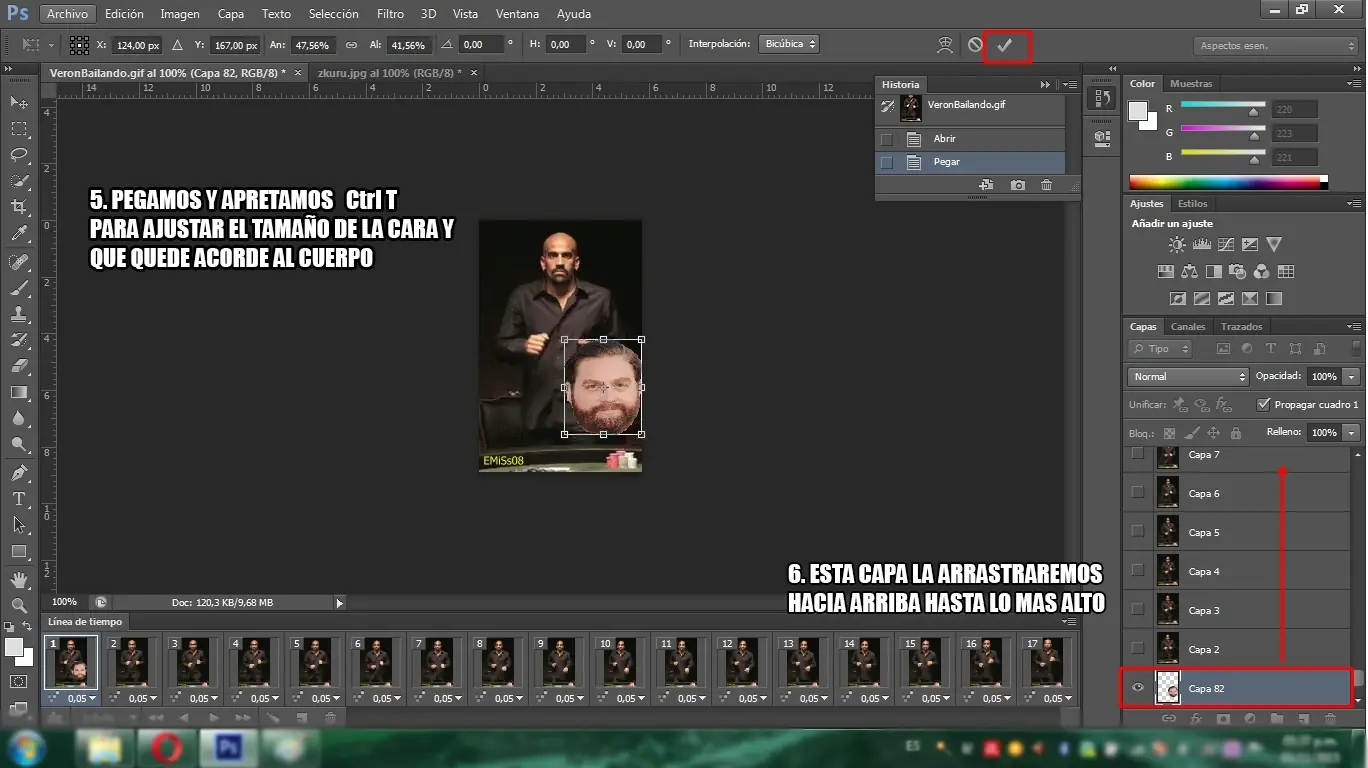Screen dimensions: 1368x768
Task: Create new snapshot in Historia panel
Action: (x=1017, y=185)
